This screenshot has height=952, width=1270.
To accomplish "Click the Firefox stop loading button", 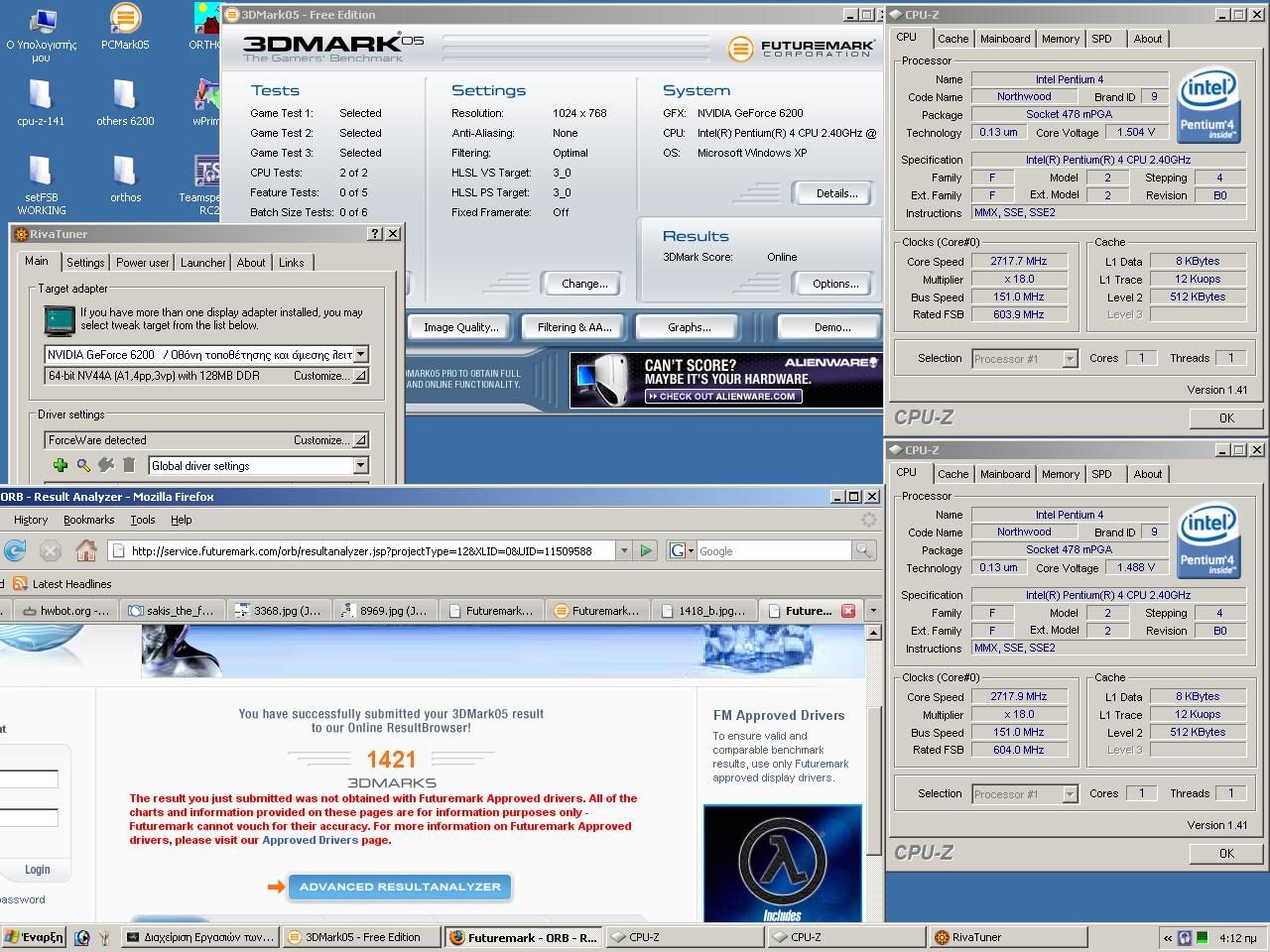I will pyautogui.click(x=51, y=550).
